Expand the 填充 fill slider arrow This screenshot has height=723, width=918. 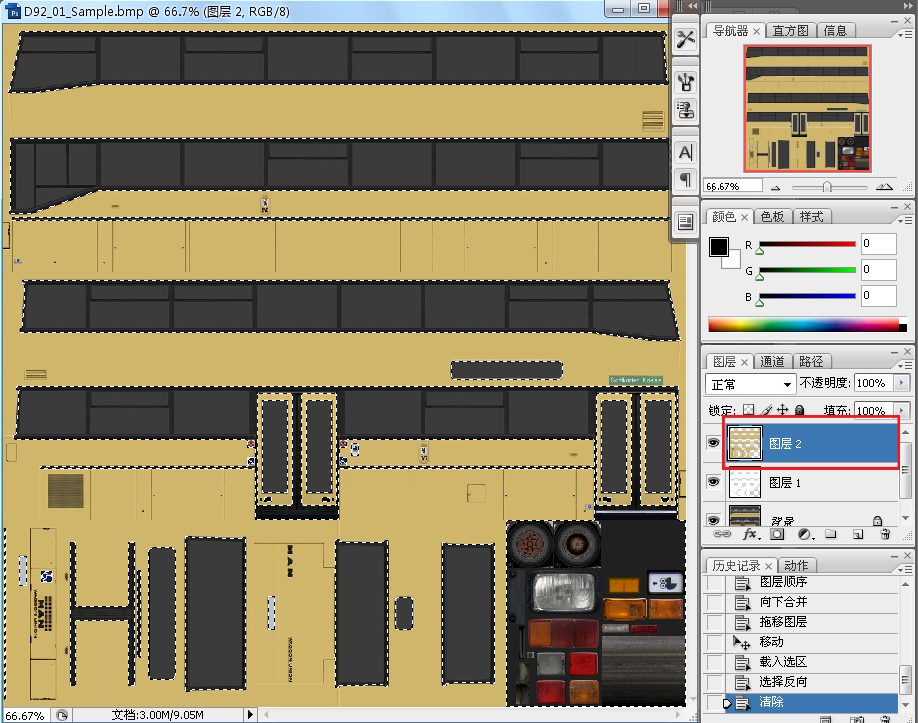(x=903, y=411)
